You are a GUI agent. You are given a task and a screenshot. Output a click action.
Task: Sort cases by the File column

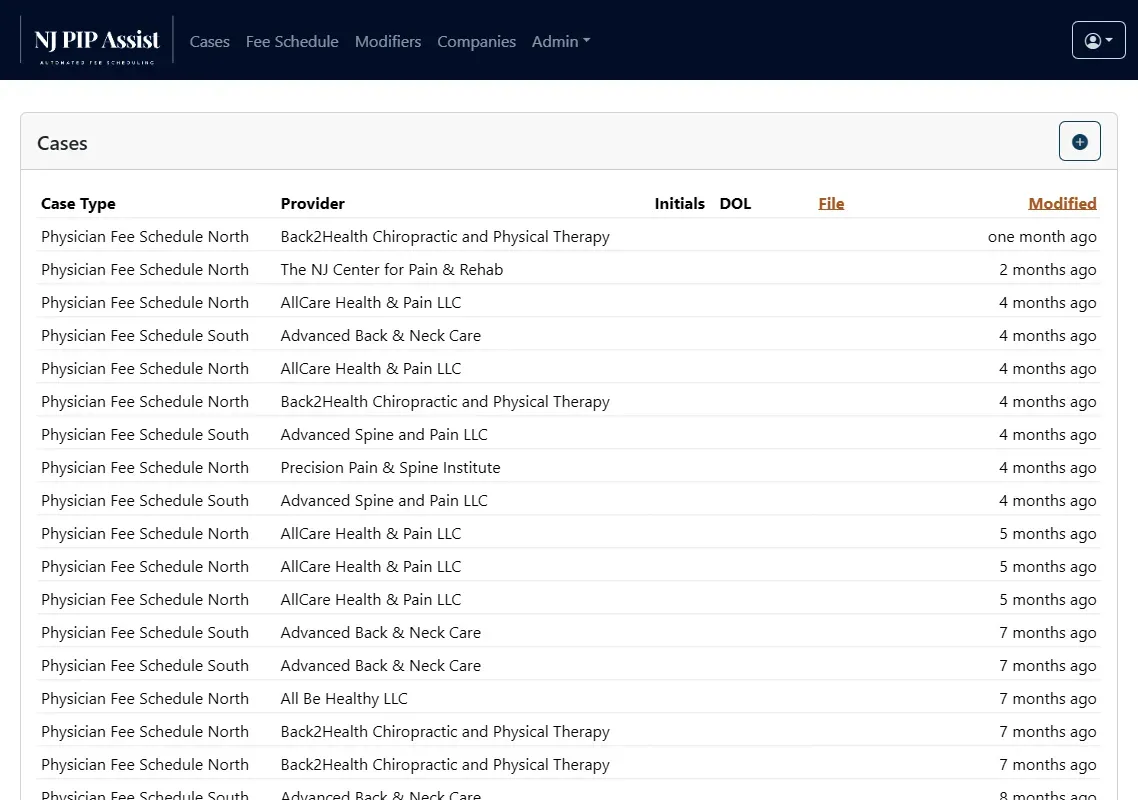831,203
